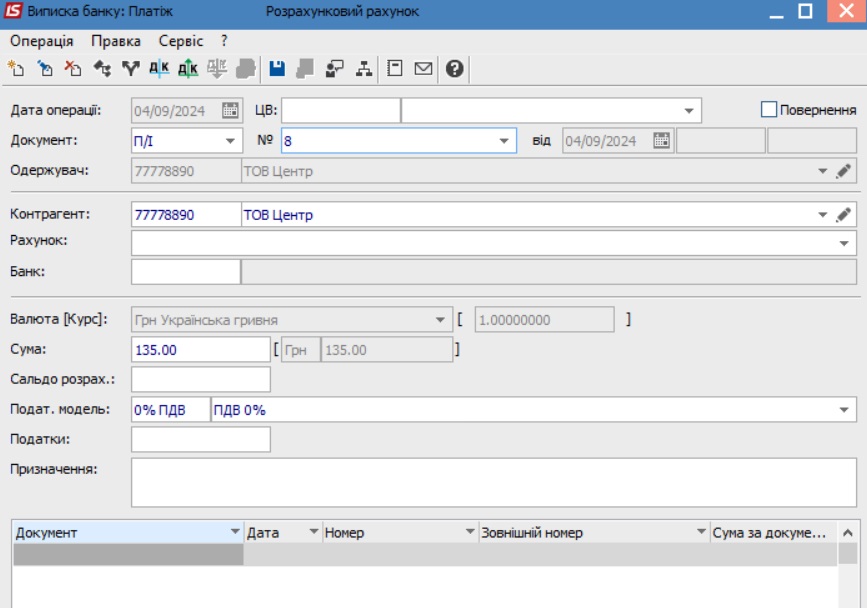Screen dimensions: 867x608
Task: Click the Податки input field
Action: pyautogui.click(x=201, y=439)
